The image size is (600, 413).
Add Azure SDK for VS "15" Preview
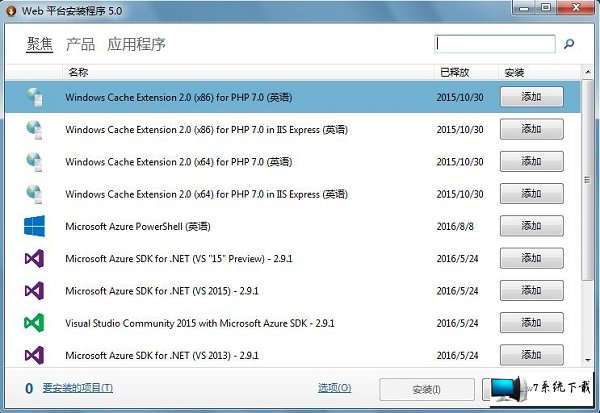[532, 258]
